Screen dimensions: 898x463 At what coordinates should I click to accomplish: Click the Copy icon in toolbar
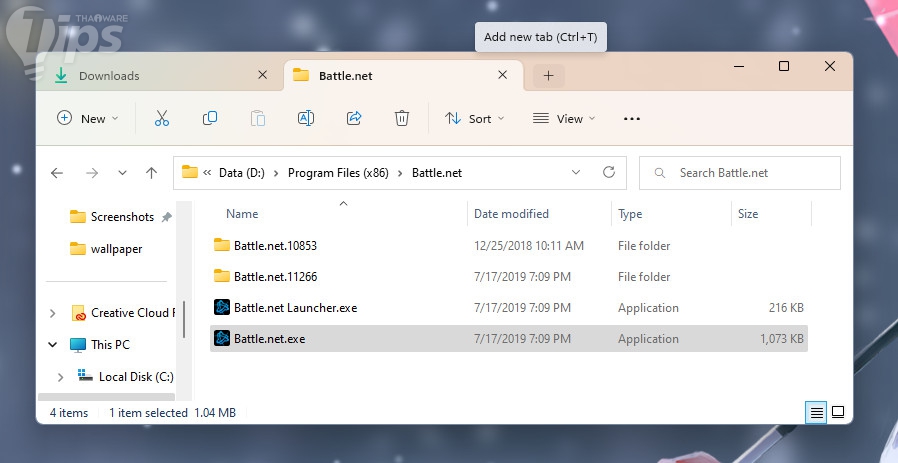pos(210,119)
